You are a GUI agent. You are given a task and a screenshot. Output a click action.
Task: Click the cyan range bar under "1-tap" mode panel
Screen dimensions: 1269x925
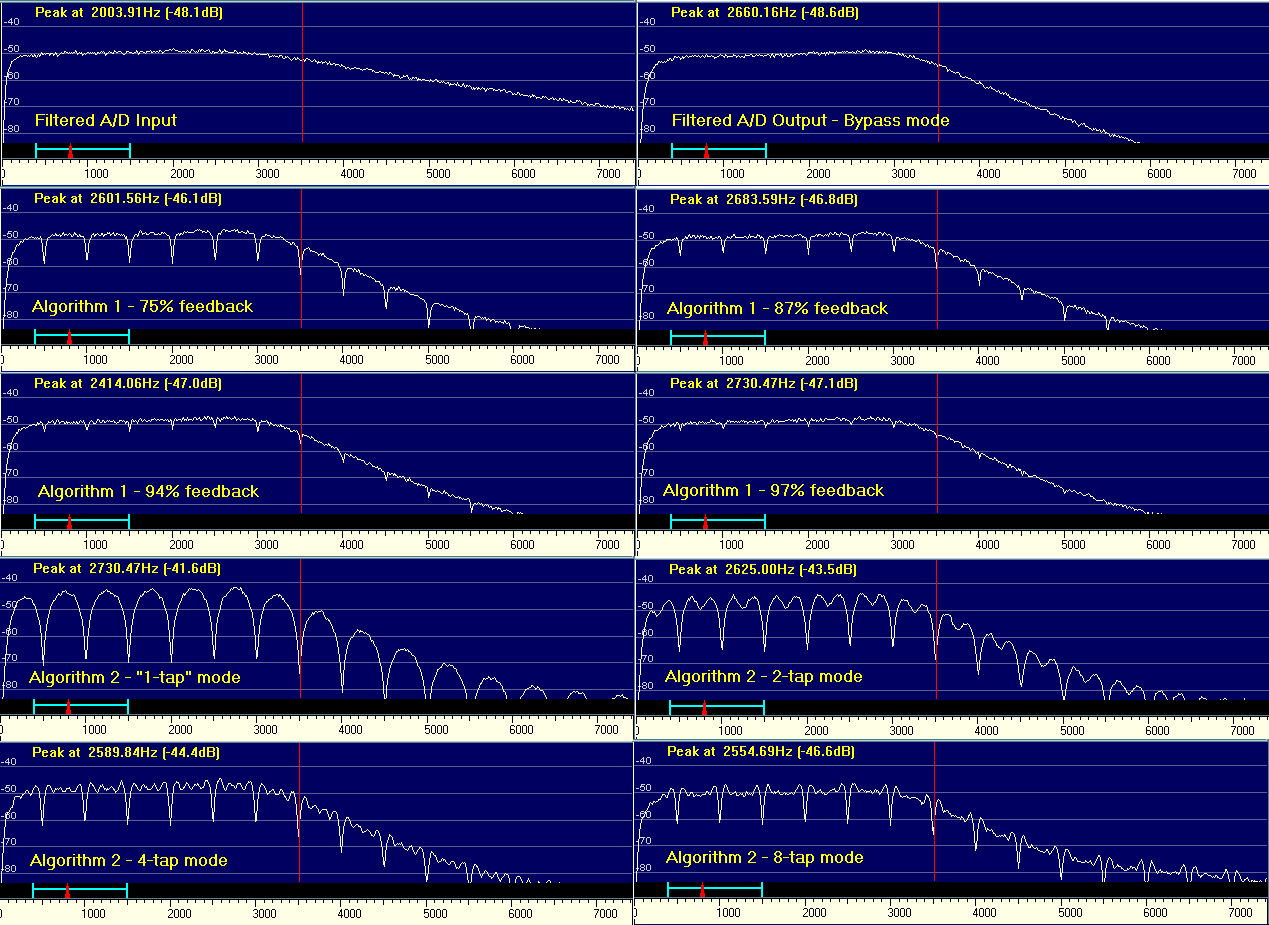coord(81,706)
